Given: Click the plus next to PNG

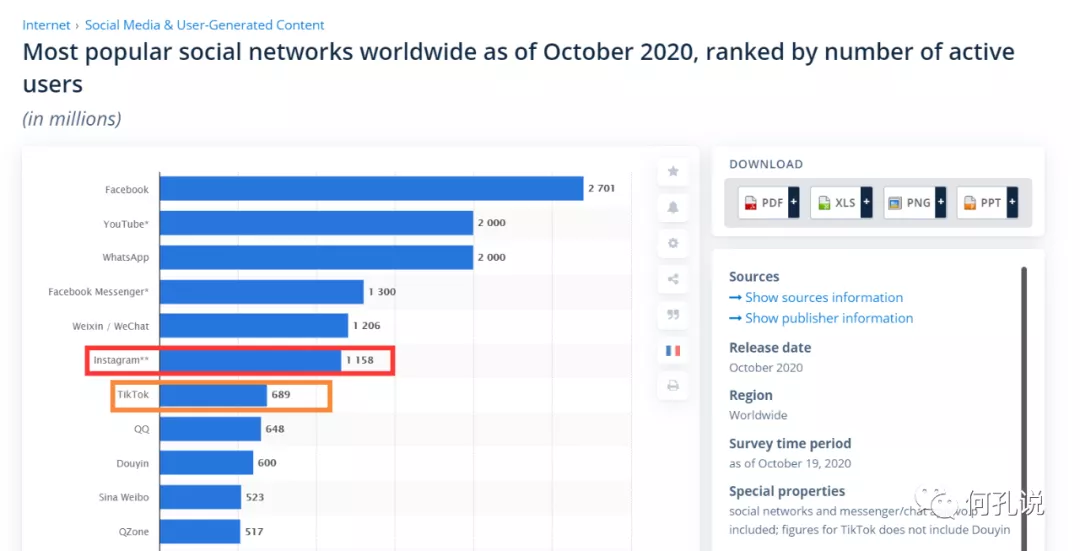Looking at the screenshot, I should coord(940,202).
